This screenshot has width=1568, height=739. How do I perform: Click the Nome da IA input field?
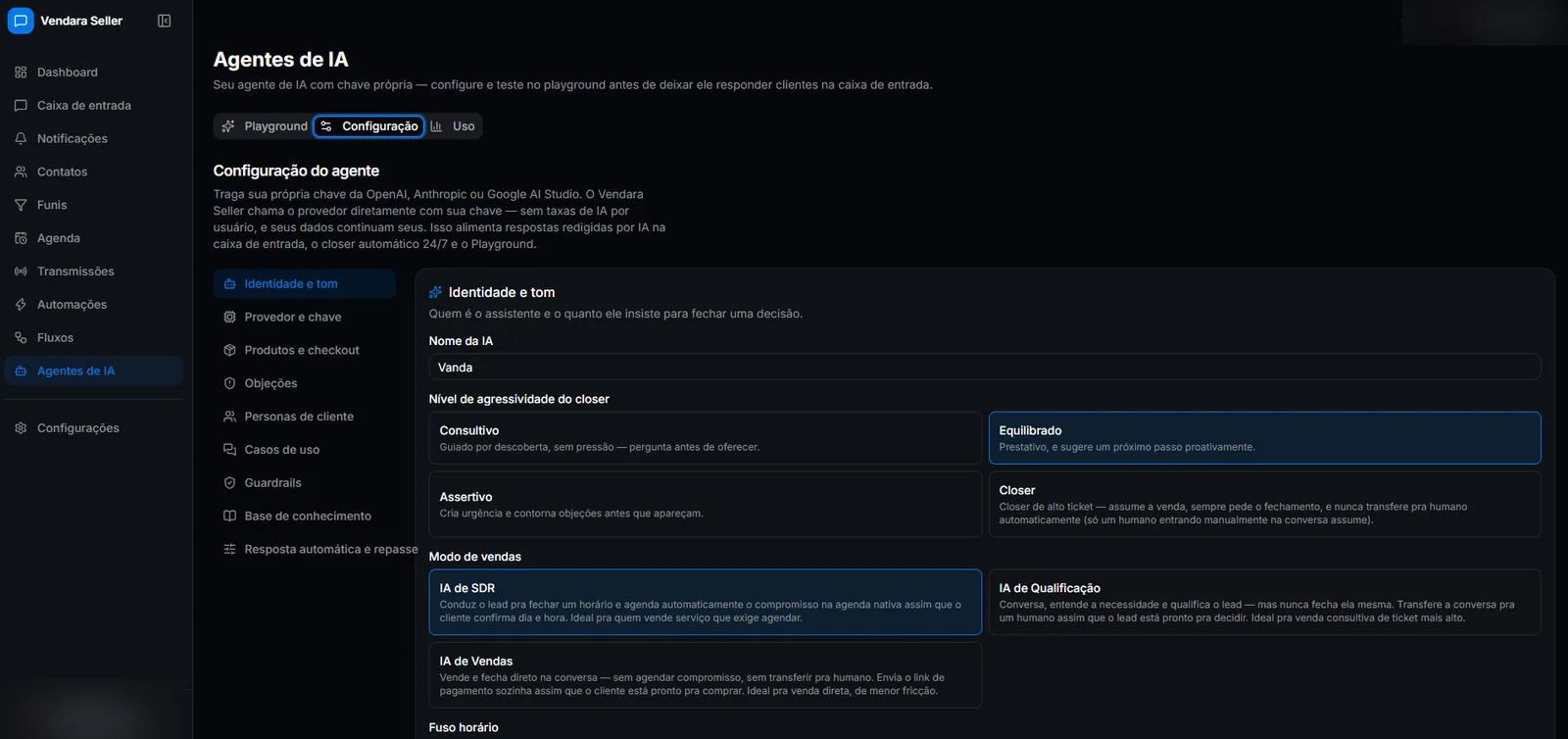[x=985, y=368]
